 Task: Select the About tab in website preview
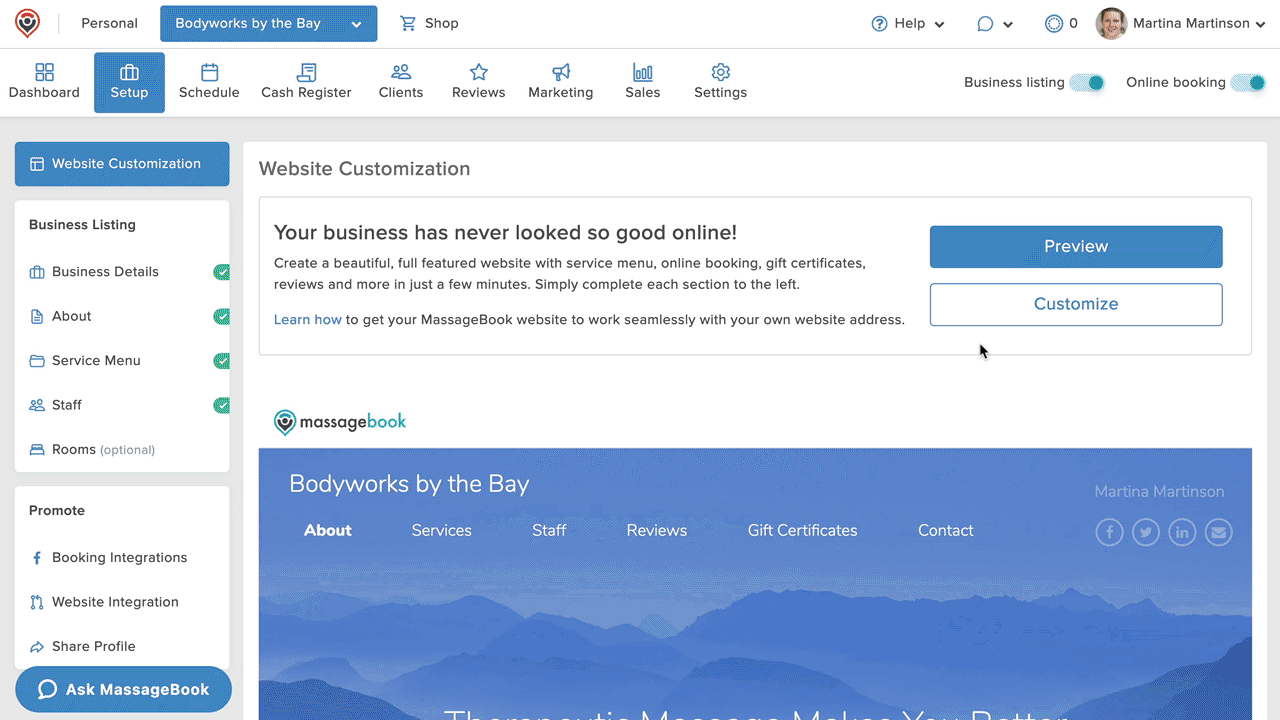tap(328, 531)
